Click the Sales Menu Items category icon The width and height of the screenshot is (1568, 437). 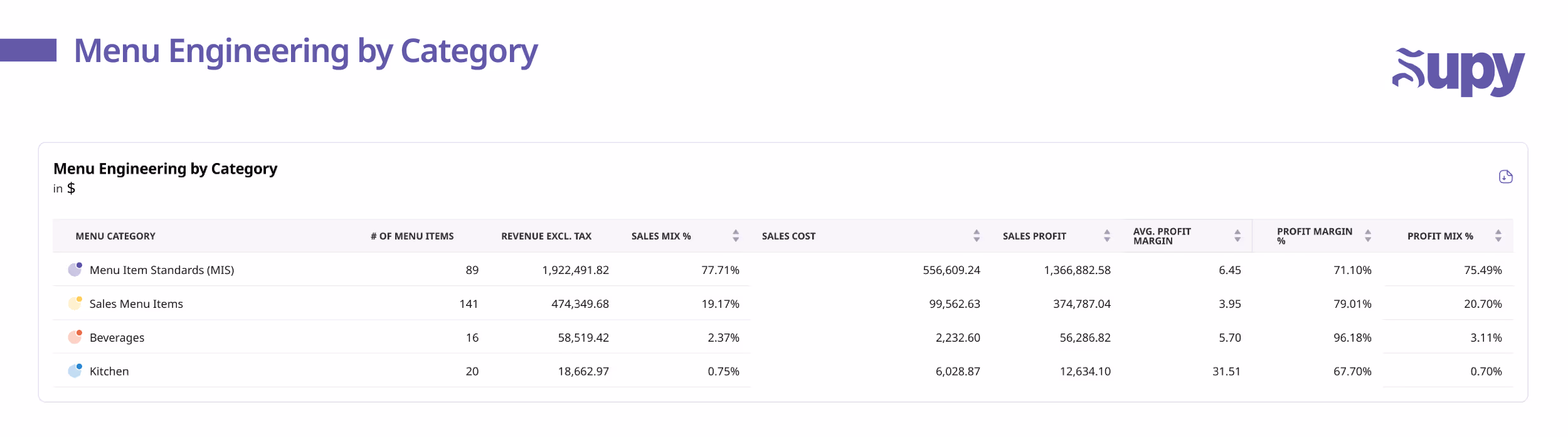click(75, 303)
